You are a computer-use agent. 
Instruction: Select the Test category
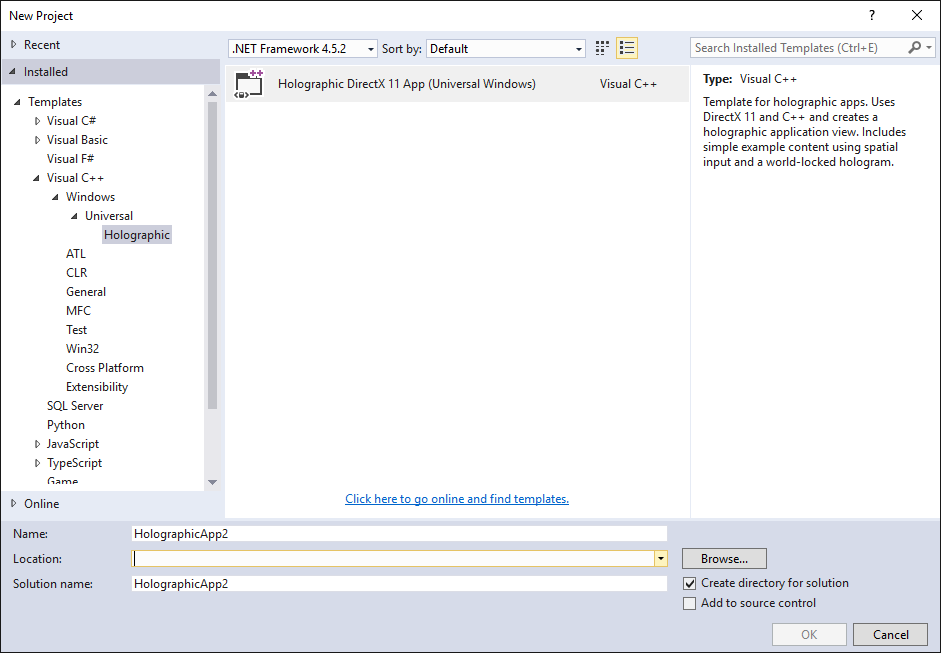pyautogui.click(x=76, y=330)
